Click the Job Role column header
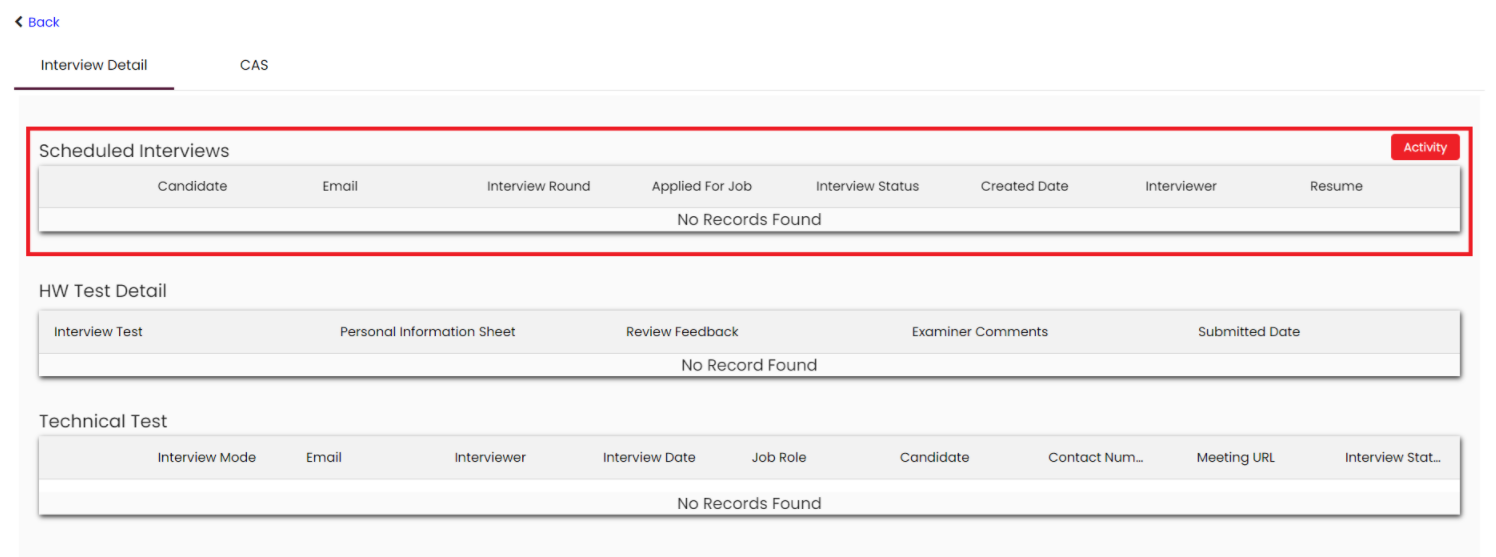 coord(778,458)
